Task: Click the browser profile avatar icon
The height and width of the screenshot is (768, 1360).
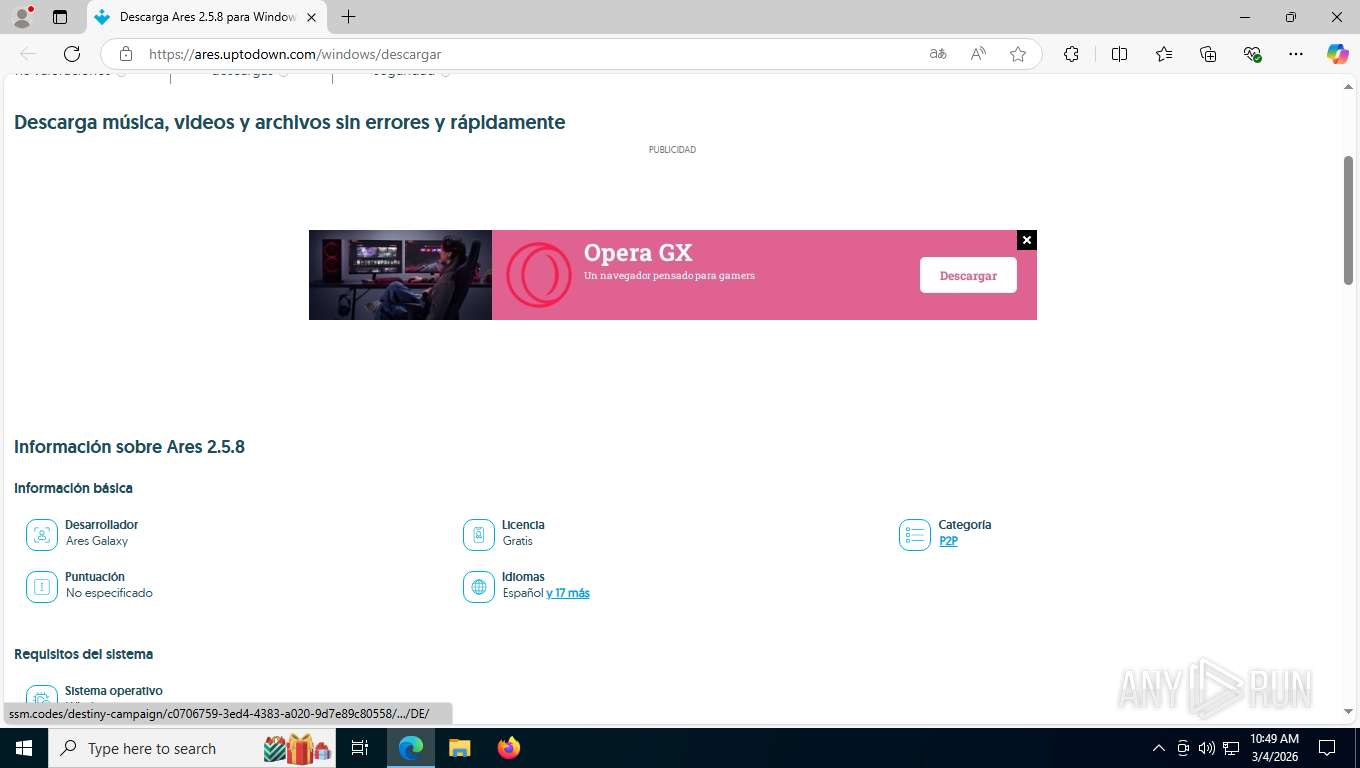Action: tap(22, 17)
